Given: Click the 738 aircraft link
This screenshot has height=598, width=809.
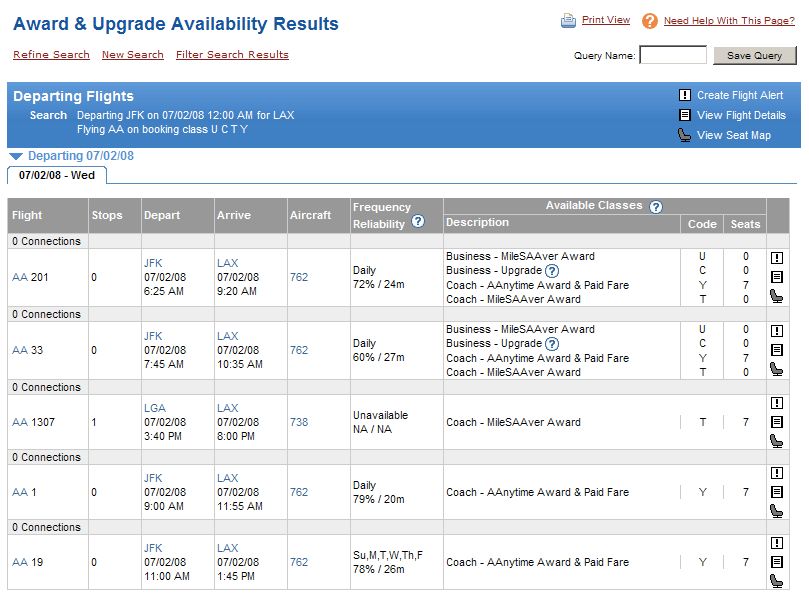Looking at the screenshot, I should 299,422.
